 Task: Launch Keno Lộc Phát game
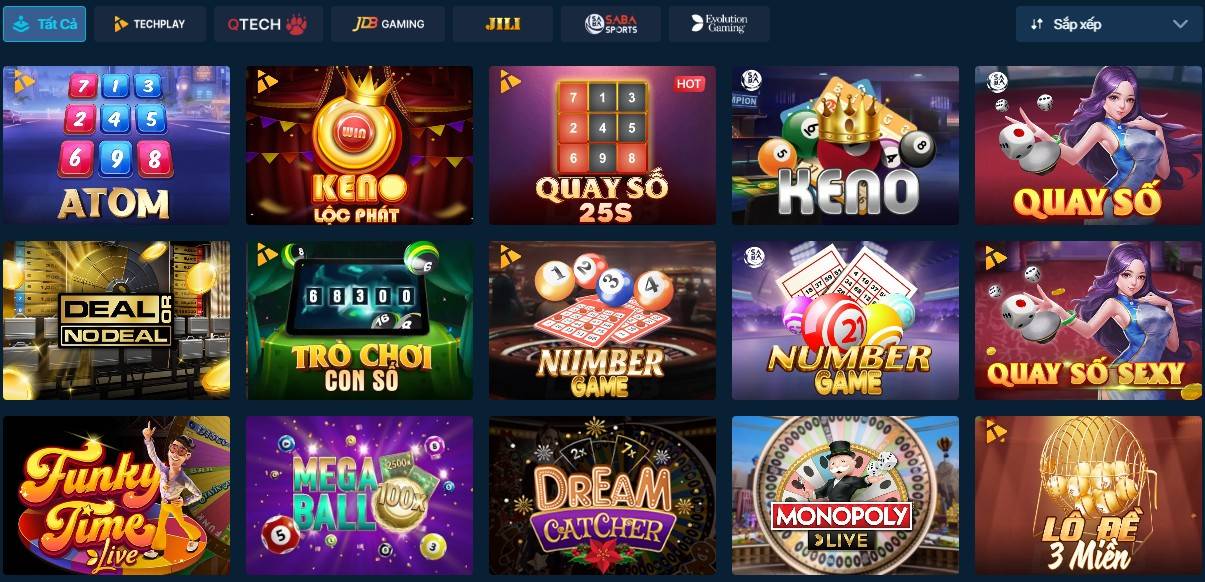359,145
